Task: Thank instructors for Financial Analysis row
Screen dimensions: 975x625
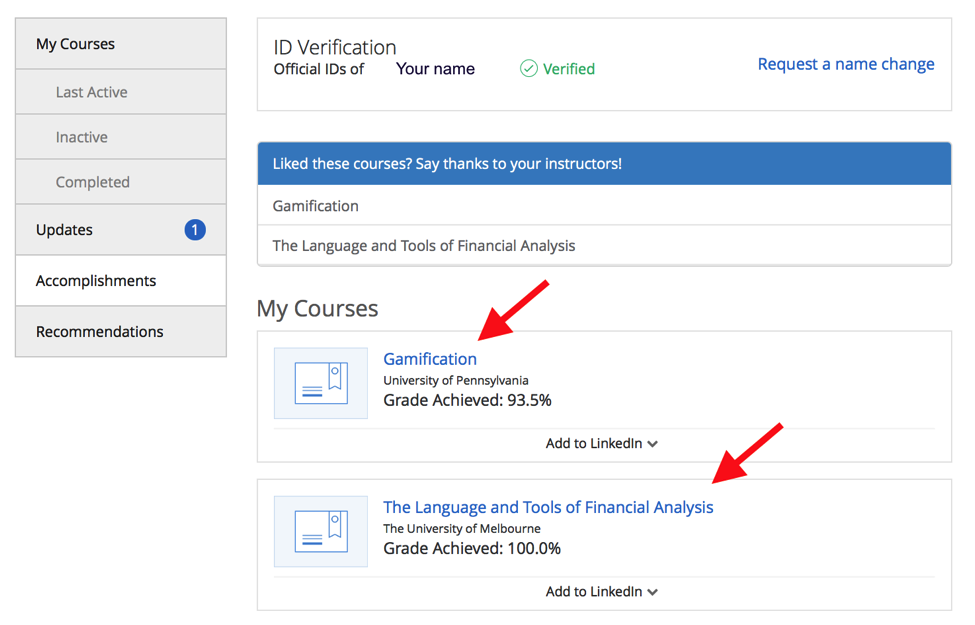Action: coord(424,246)
